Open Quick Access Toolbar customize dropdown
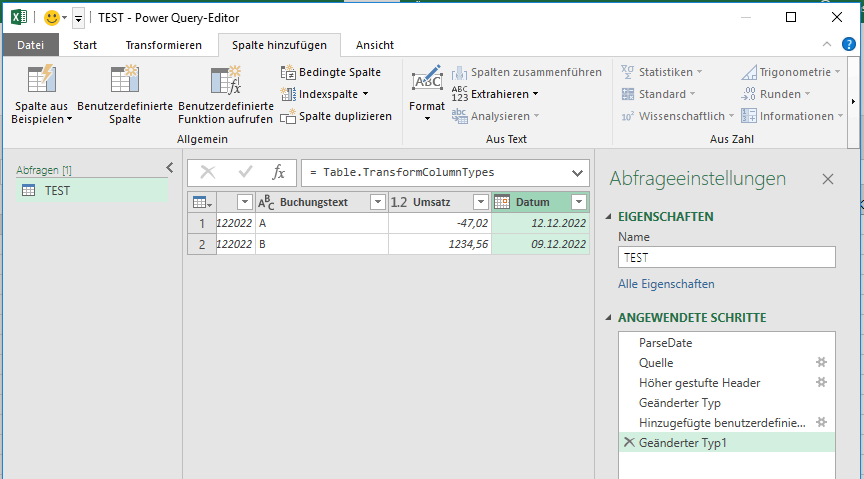This screenshot has width=864, height=479. (78, 19)
